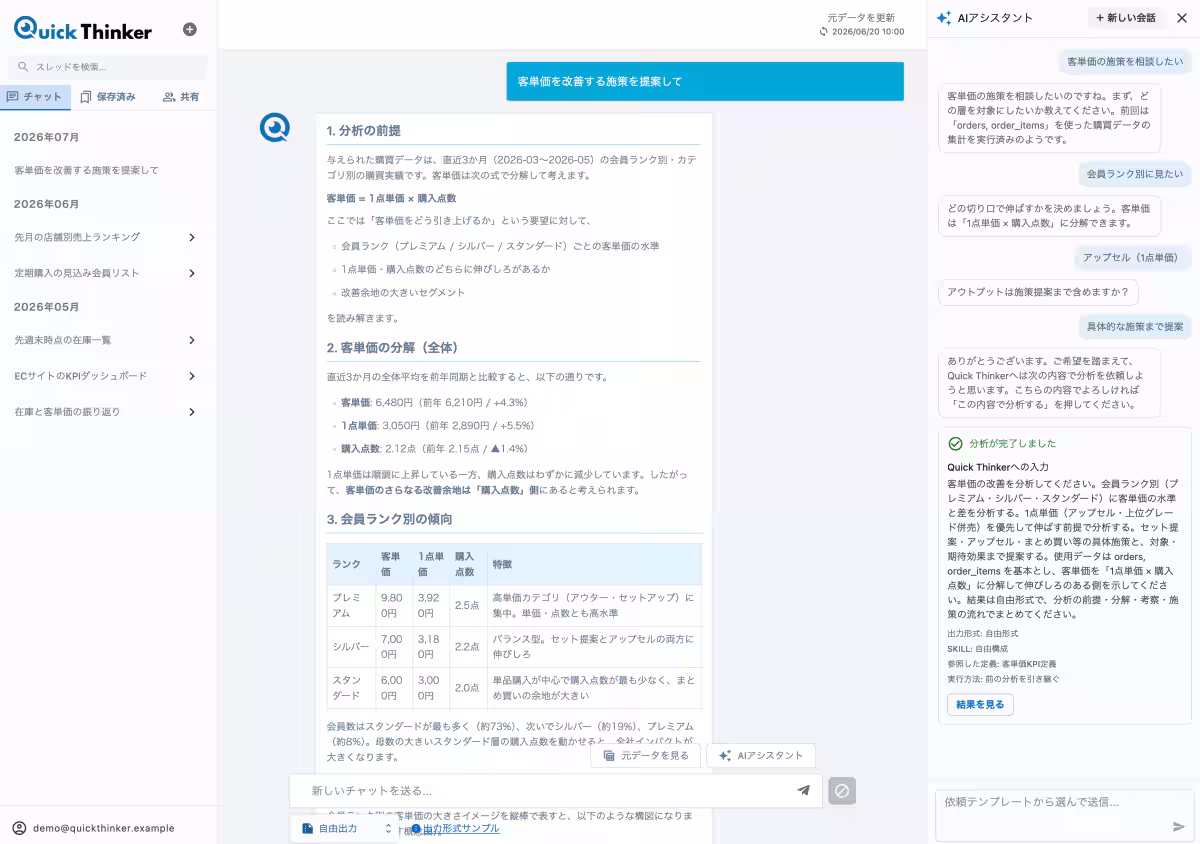Click the プレミアム row cell in table
The image size is (1200, 844).
351,605
